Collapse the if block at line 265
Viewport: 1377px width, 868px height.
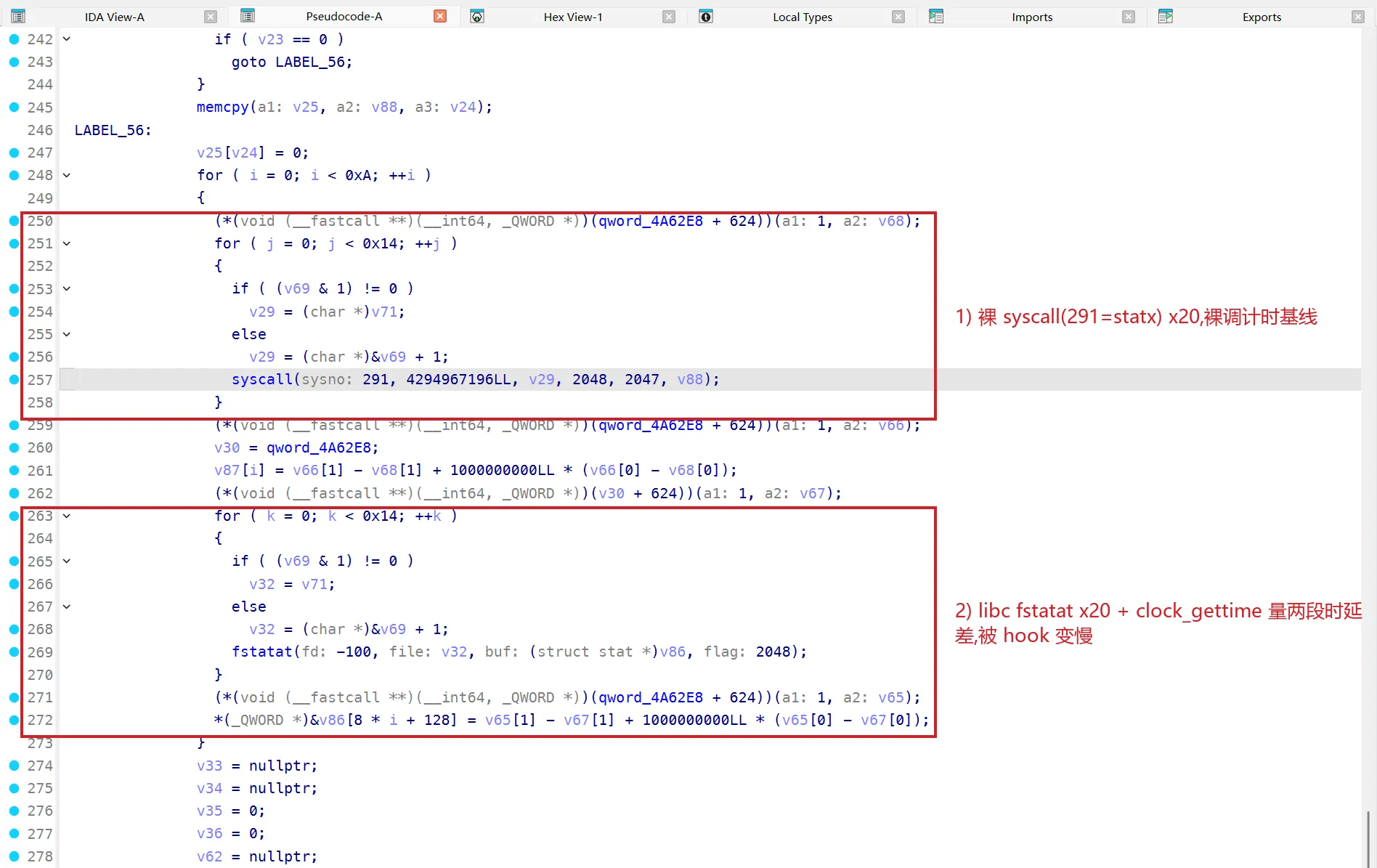tap(67, 561)
